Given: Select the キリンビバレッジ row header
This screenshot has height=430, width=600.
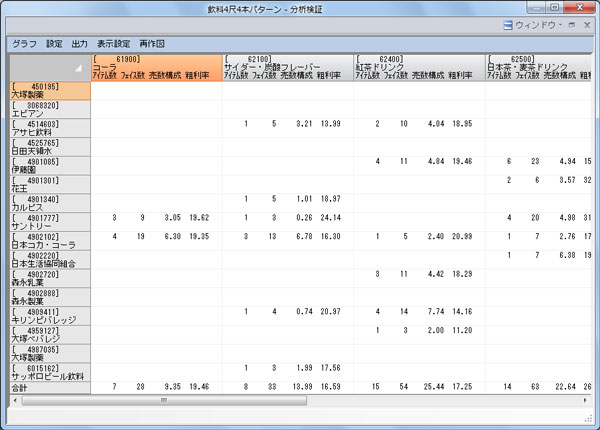Looking at the screenshot, I should pyautogui.click(x=50, y=316).
